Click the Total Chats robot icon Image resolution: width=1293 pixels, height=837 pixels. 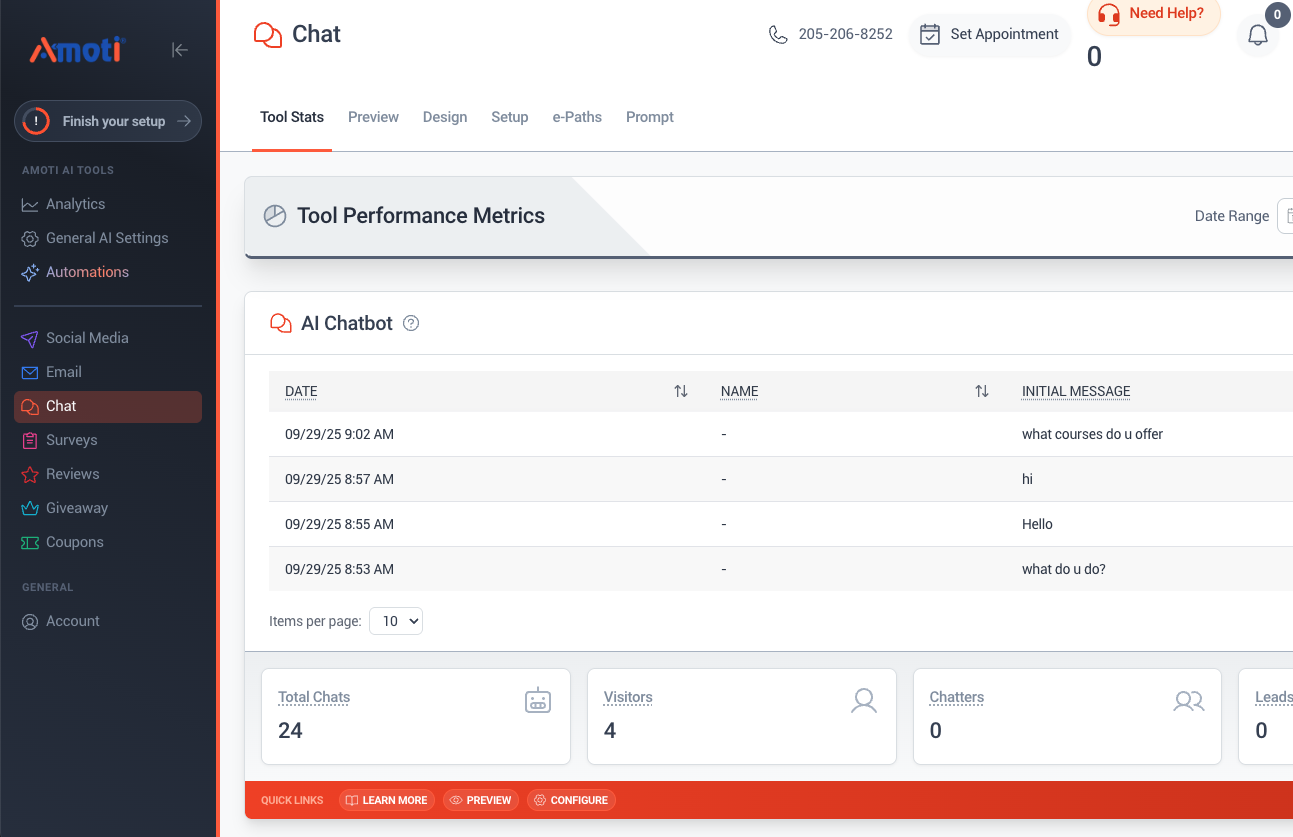click(x=538, y=701)
